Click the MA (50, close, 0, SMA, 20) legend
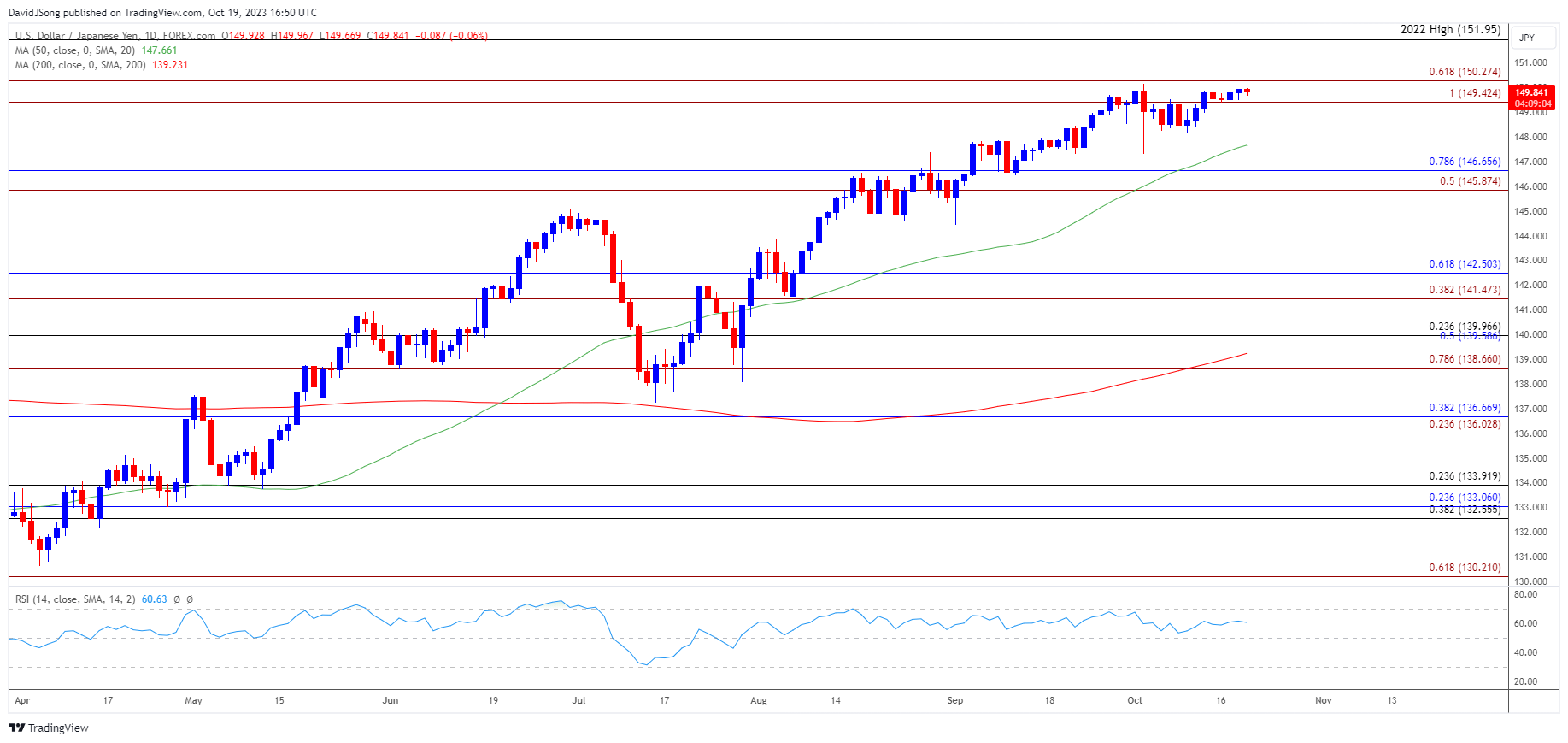This screenshot has height=743, width=1568. coord(75,50)
